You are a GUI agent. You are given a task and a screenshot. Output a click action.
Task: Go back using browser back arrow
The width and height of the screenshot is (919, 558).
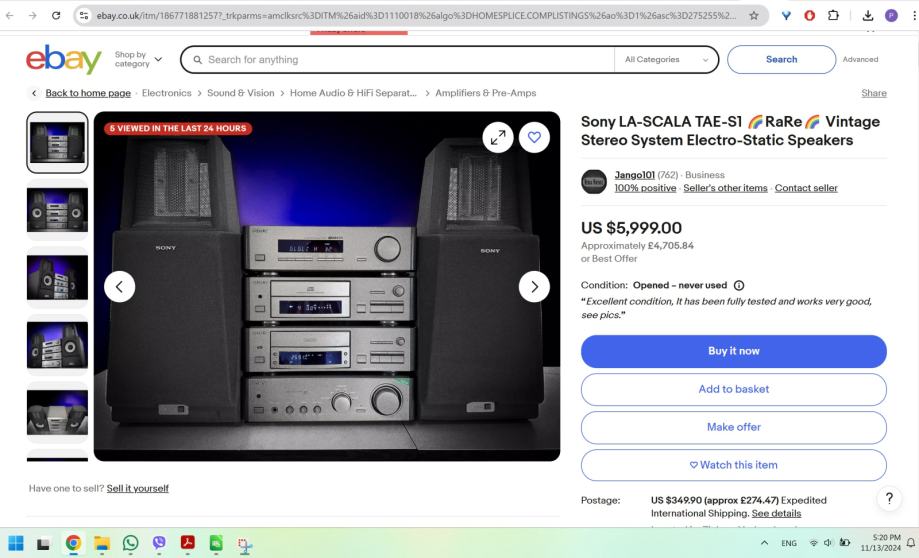click(x=9, y=16)
